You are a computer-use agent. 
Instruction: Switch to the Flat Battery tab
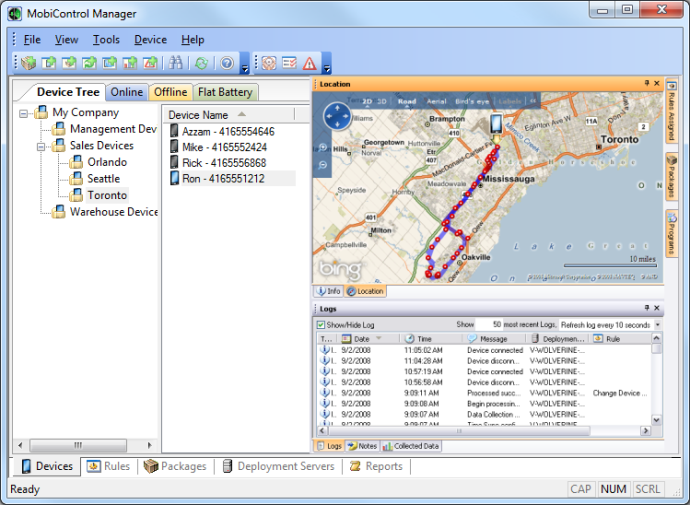tap(225, 92)
